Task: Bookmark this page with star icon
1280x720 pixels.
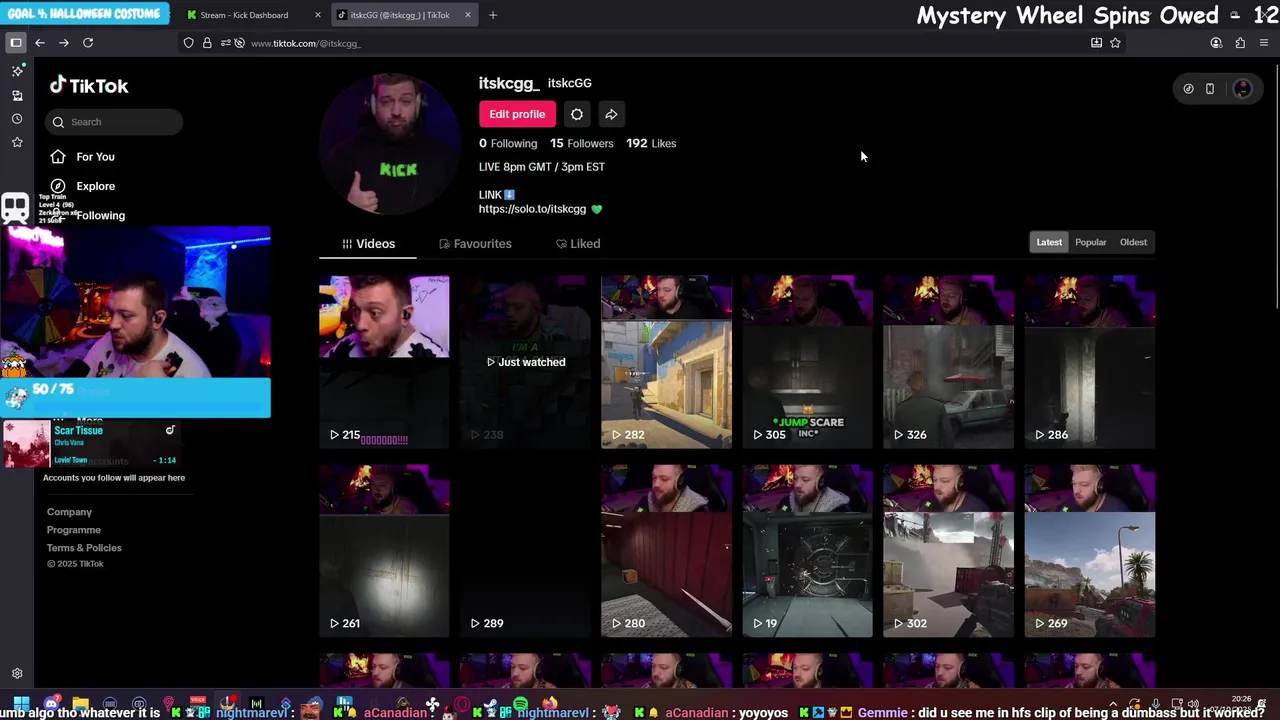Action: coord(1115,43)
